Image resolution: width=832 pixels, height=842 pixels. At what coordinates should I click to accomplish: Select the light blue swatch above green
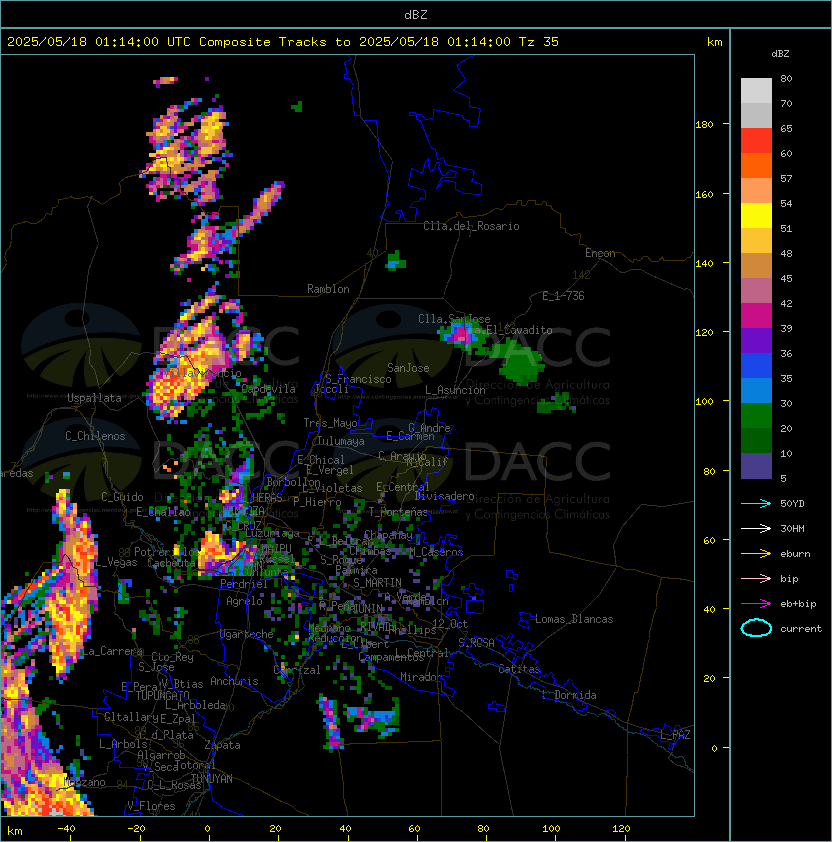pyautogui.click(x=756, y=390)
